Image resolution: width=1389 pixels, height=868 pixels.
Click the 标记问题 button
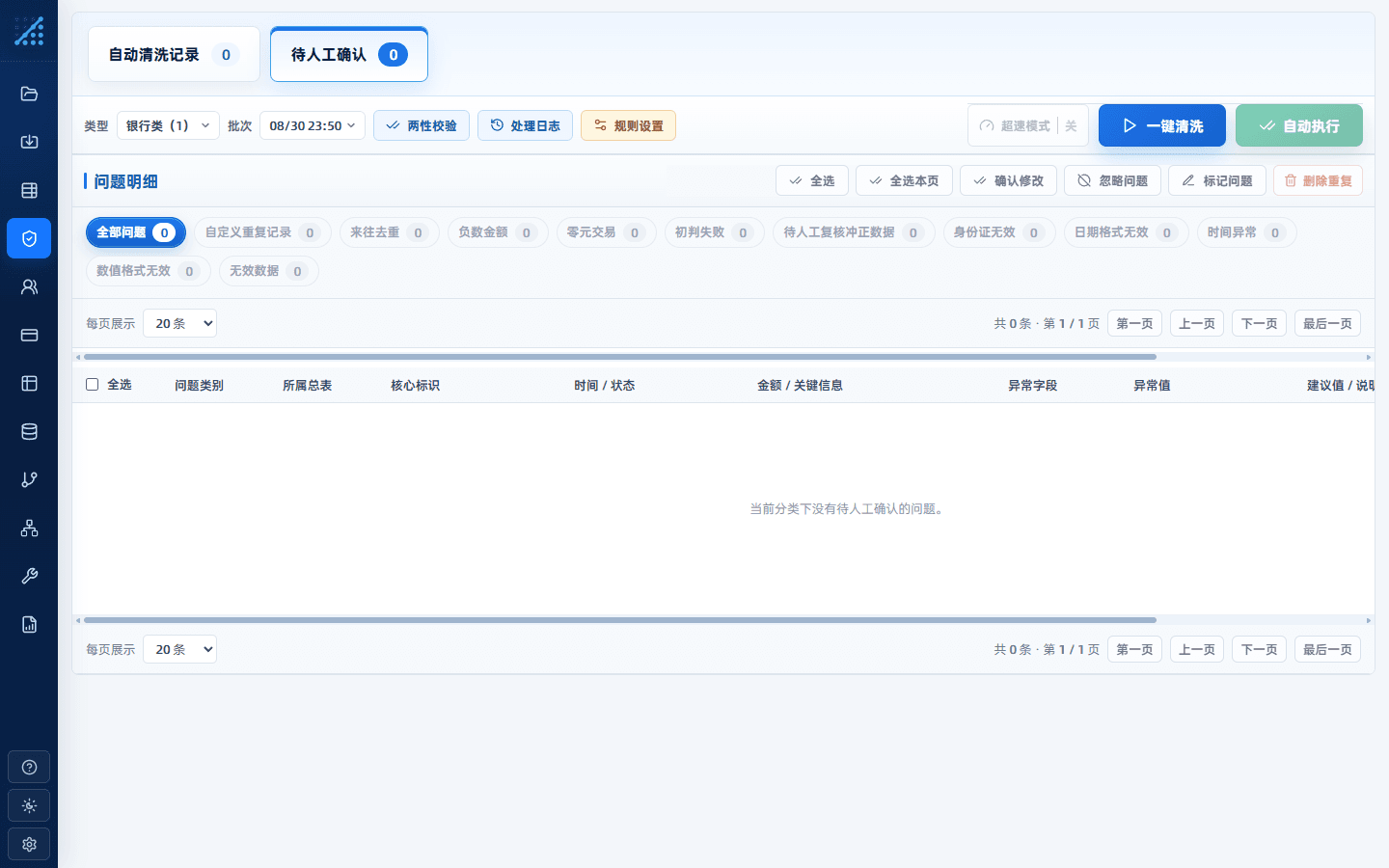point(1216,180)
